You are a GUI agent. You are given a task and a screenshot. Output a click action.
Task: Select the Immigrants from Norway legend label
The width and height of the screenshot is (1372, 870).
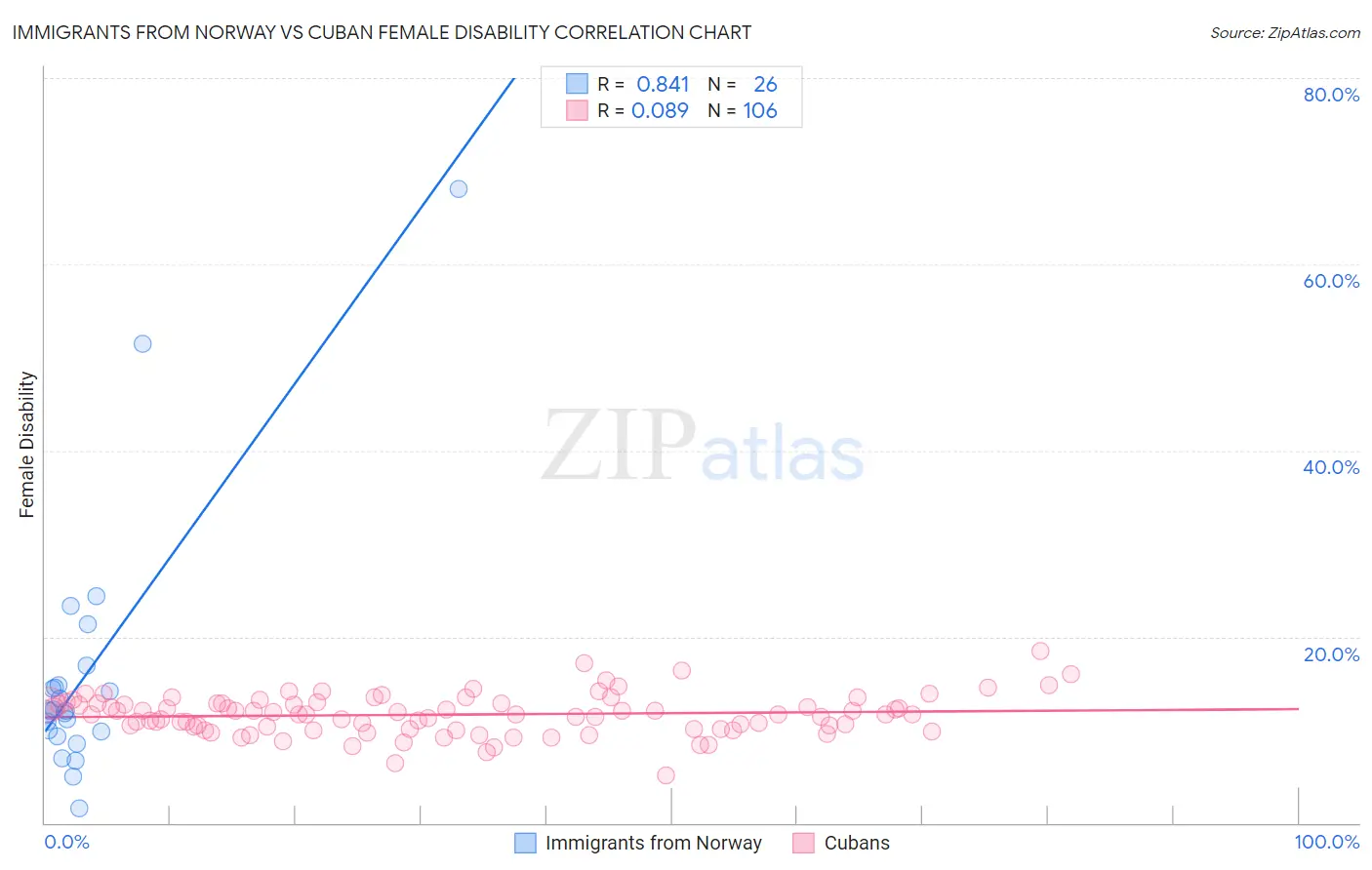click(654, 843)
